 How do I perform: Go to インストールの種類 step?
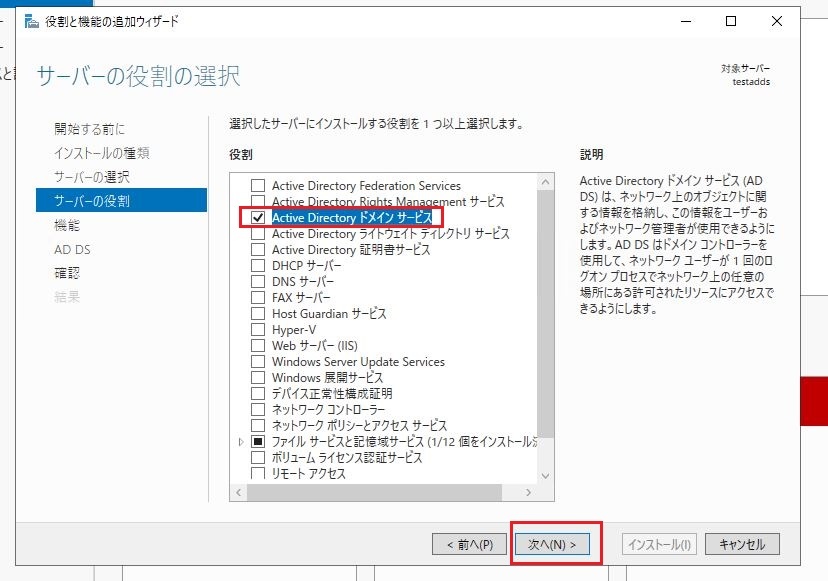pyautogui.click(x=101, y=153)
